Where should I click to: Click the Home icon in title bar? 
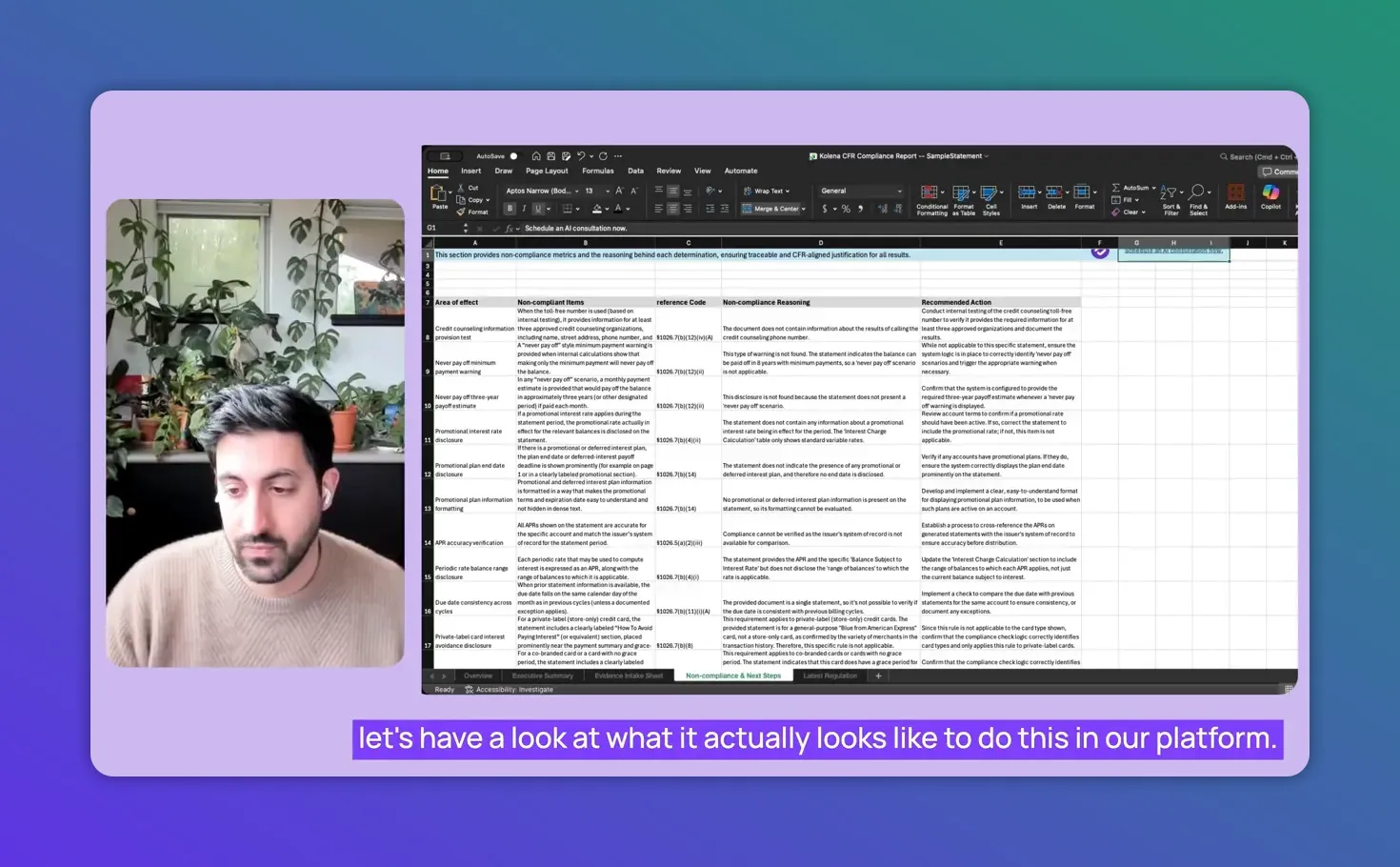pos(536,156)
